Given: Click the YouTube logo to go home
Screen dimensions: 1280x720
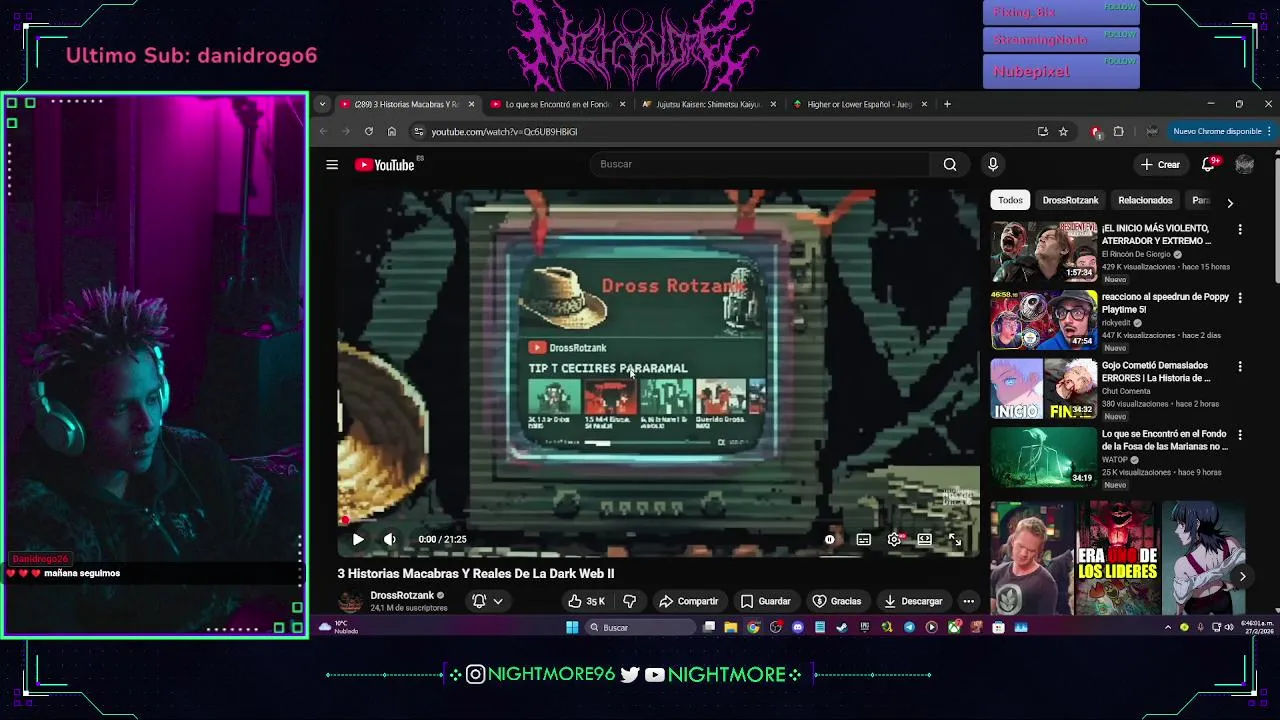Looking at the screenshot, I should point(385,165).
